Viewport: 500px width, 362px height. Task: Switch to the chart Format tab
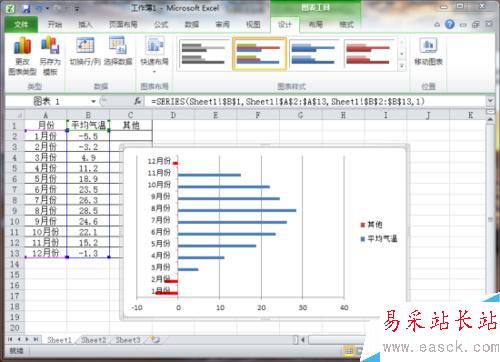[346, 24]
